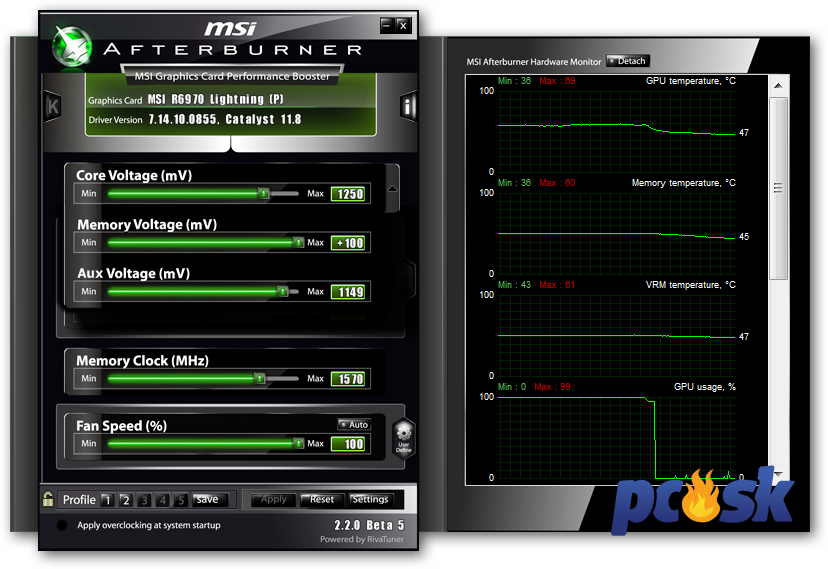Image resolution: width=828 pixels, height=569 pixels.
Task: Click the 'MSI Afterburner Hardware Monitor' title
Action: click(x=533, y=62)
